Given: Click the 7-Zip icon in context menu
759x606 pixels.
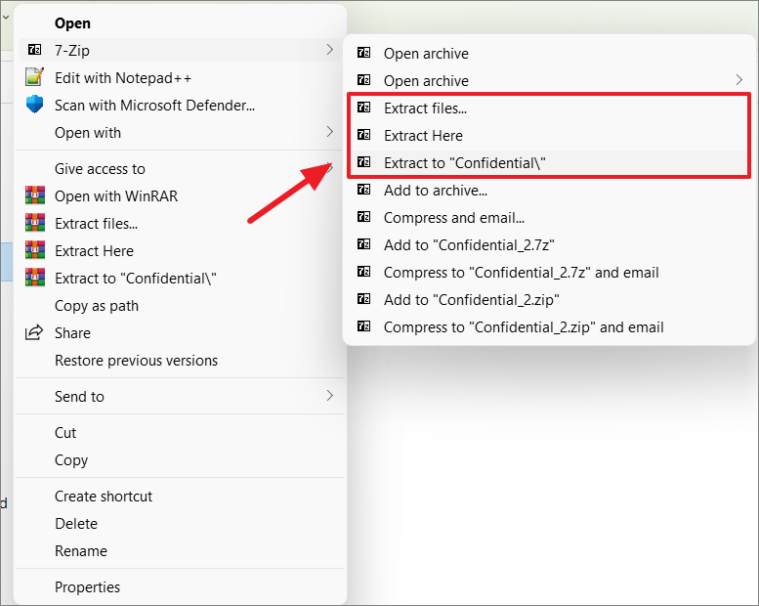Looking at the screenshot, I should point(34,50).
